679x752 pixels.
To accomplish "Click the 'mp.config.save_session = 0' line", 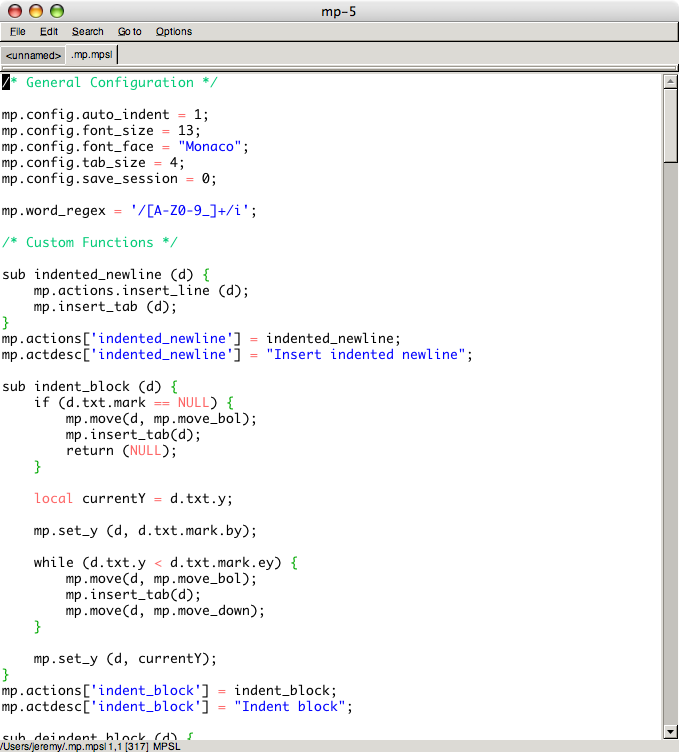I will pos(109,178).
